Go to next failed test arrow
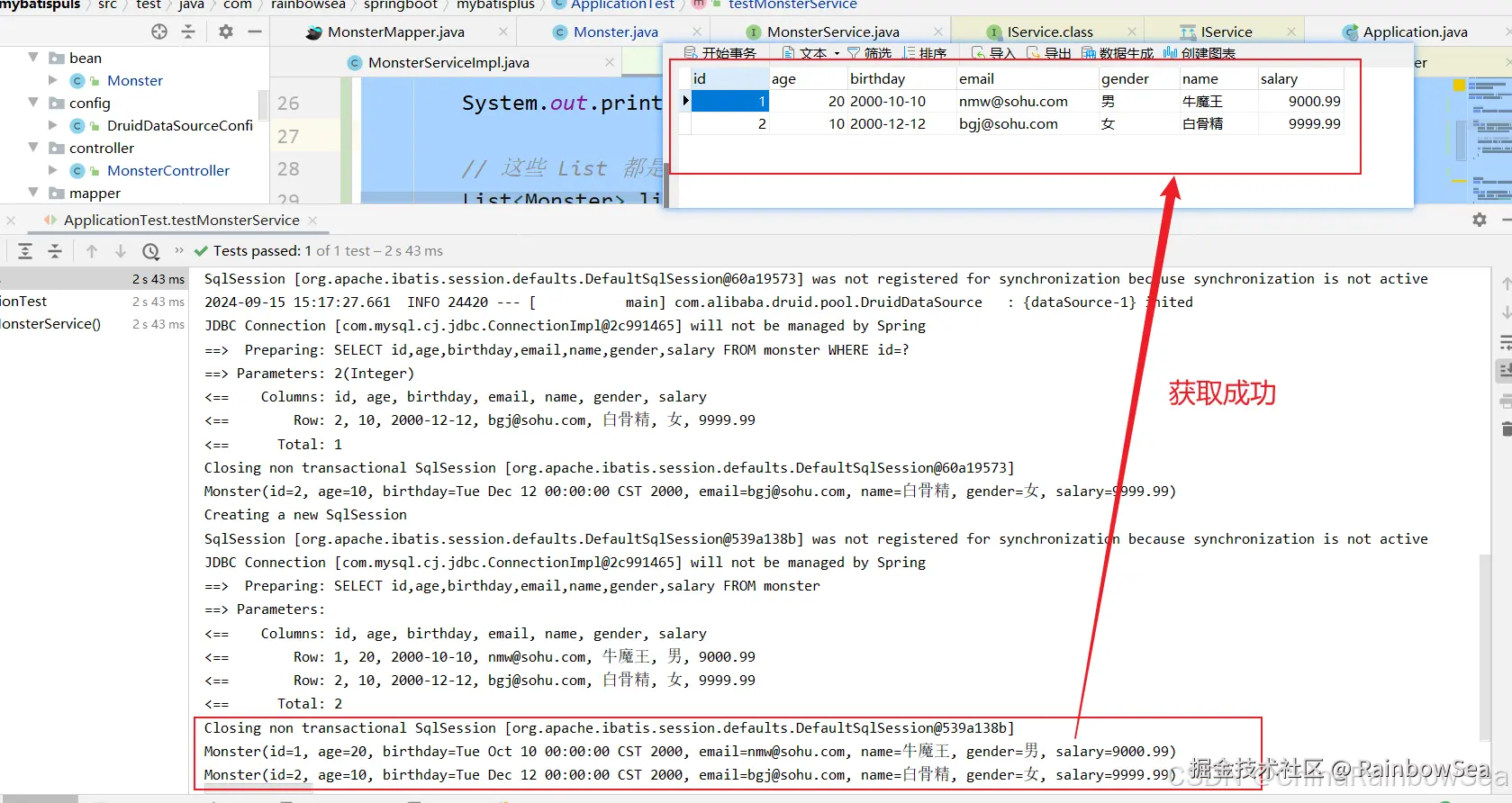Viewport: 1512px width, 803px height. coord(121,251)
